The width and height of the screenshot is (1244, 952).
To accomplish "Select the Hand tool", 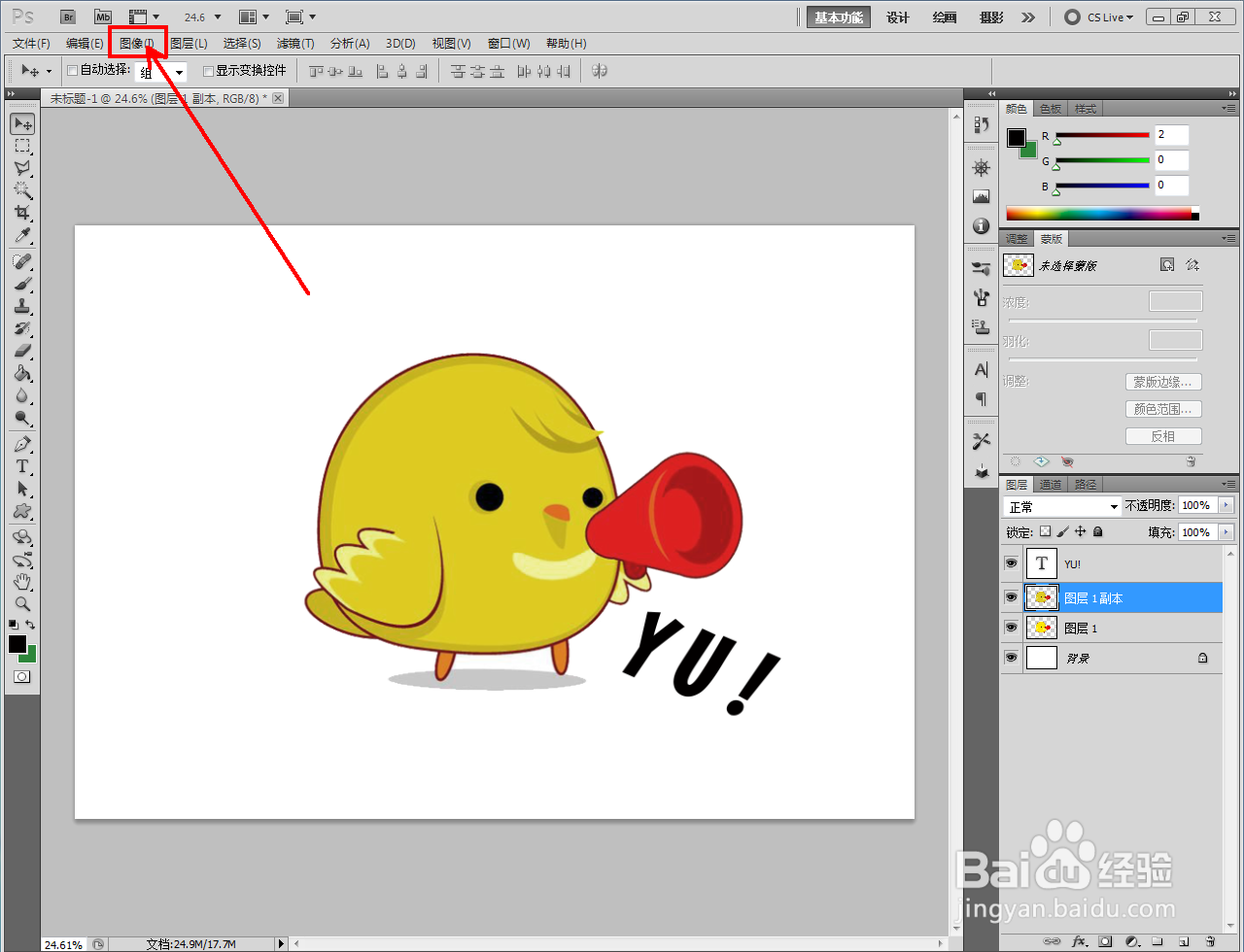I will coord(22,582).
